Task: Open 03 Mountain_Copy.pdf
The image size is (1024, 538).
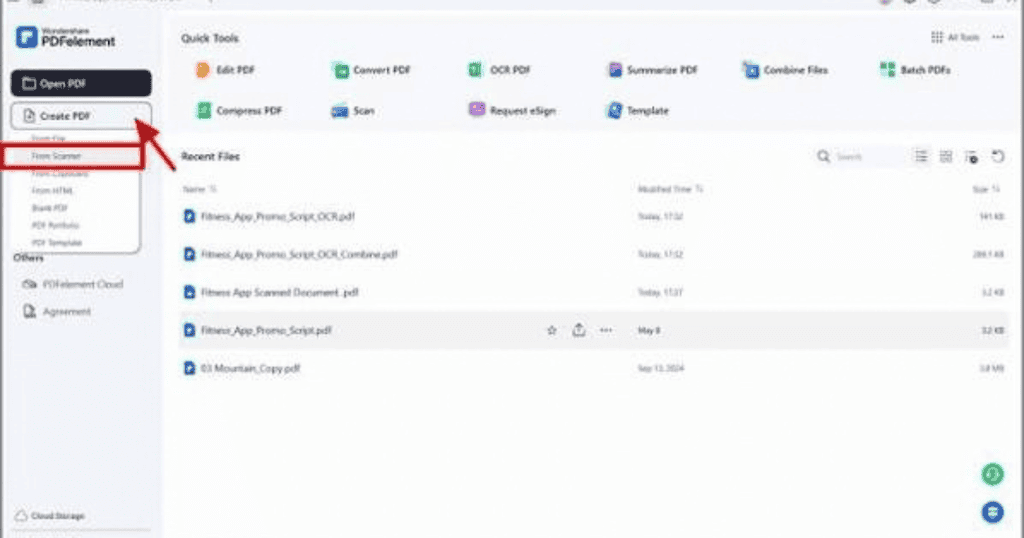Action: 250,368
